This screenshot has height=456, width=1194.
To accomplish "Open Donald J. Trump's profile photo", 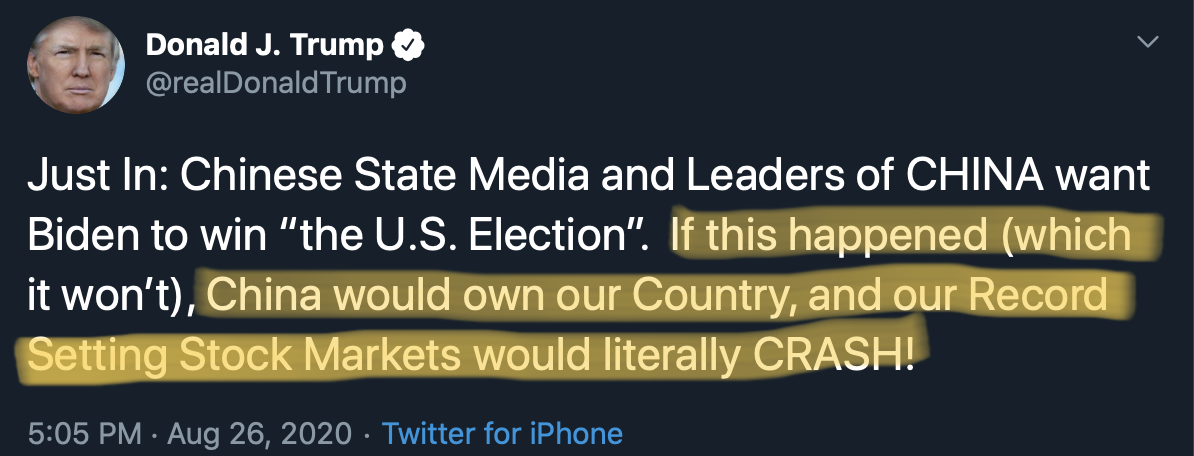I will pyautogui.click(x=76, y=64).
